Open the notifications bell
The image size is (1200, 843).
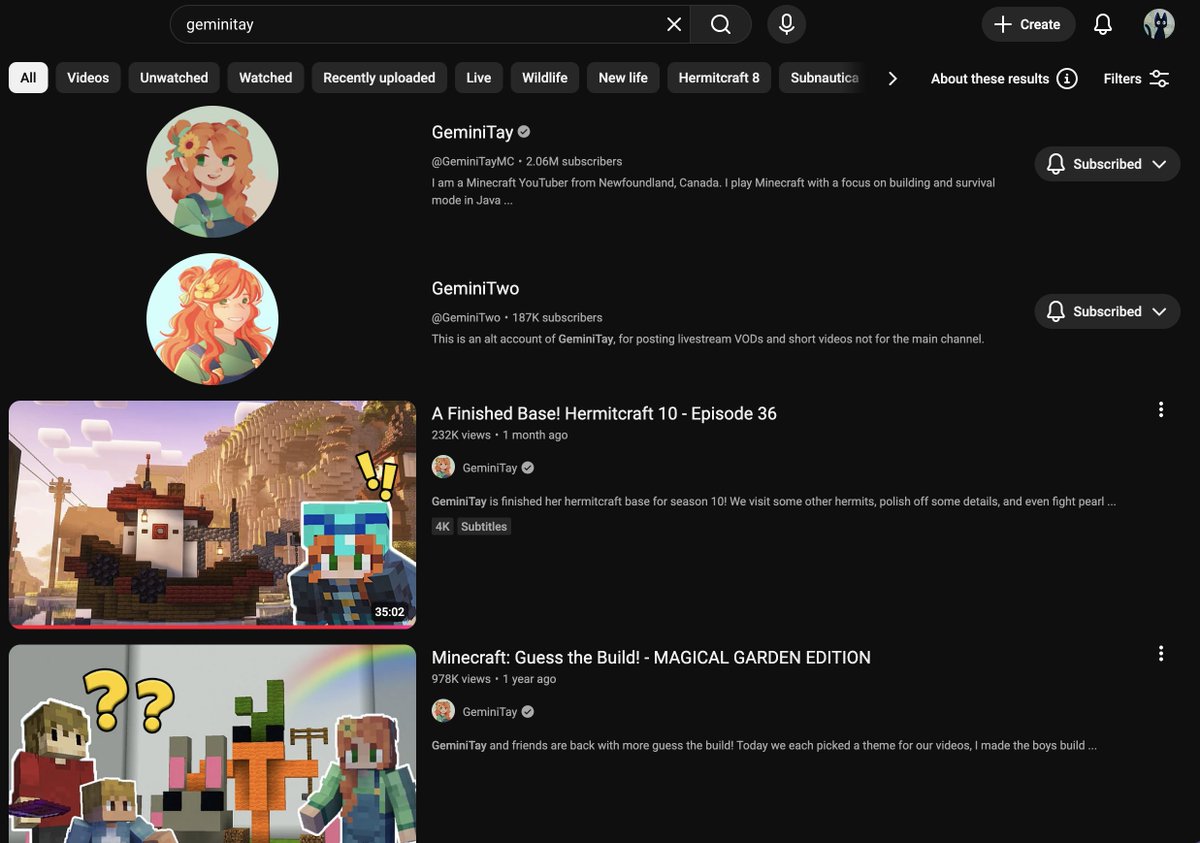coord(1103,24)
